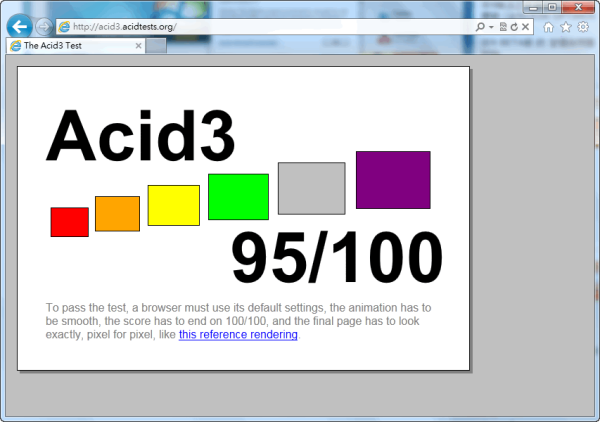The width and height of the screenshot is (600, 422).
Task: Refresh the Acid3 page
Action: (x=514, y=27)
